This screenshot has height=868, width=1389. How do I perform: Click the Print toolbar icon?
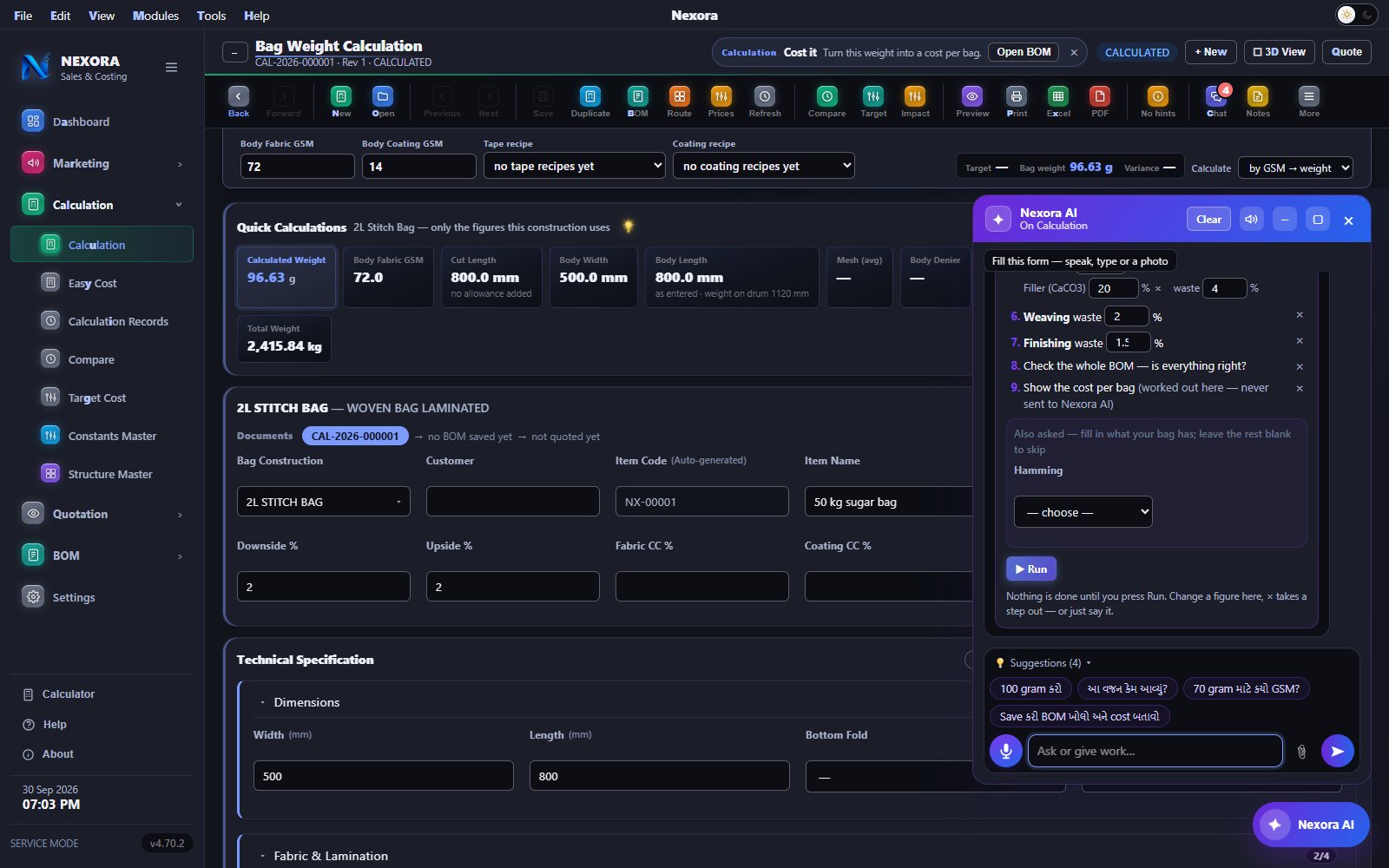[x=1017, y=102]
